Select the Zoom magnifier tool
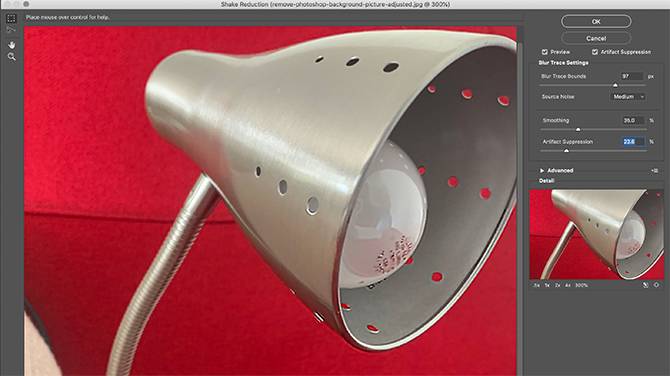 pyautogui.click(x=12, y=56)
